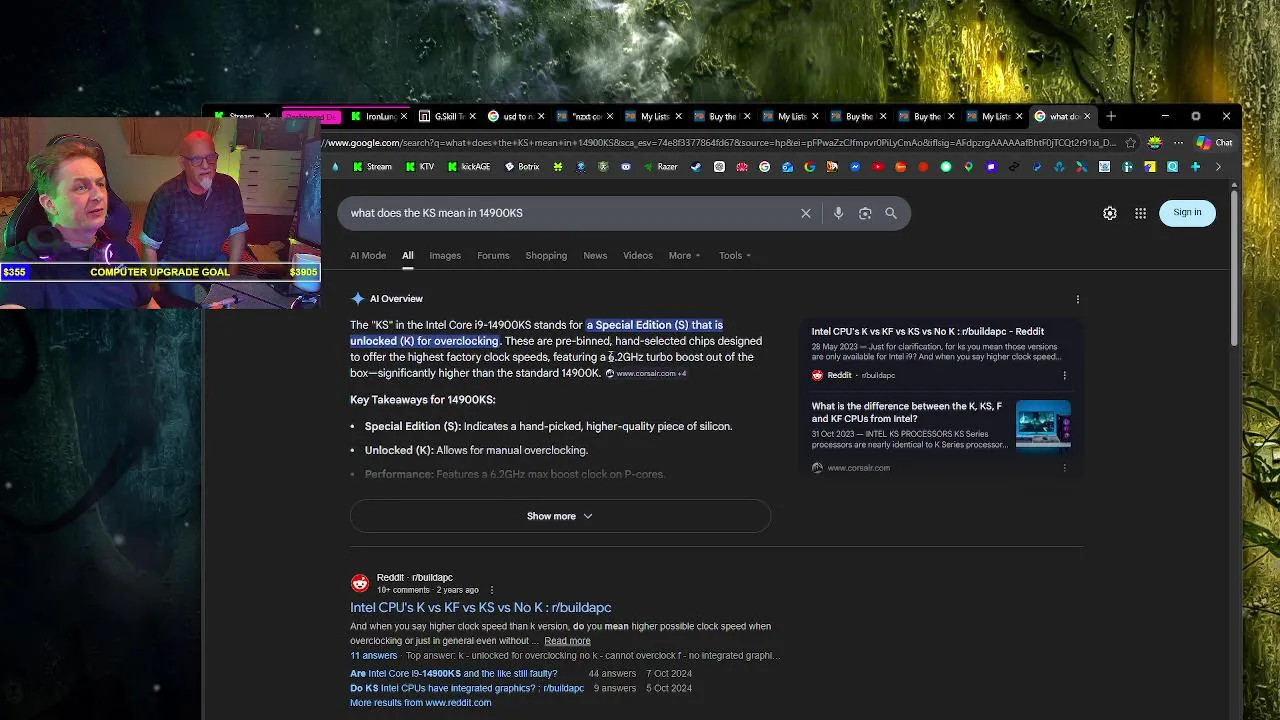Select the Forums search tab
Viewport: 1280px width, 720px height.
[493, 256]
